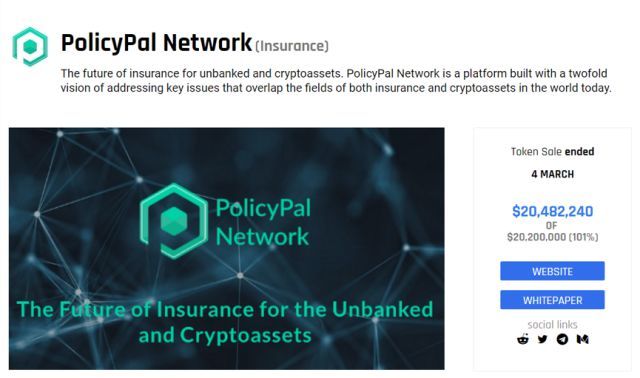640x378 pixels.
Task: Click the PolicyPal hexagon logo beside the title
Action: pyautogui.click(x=30, y=47)
